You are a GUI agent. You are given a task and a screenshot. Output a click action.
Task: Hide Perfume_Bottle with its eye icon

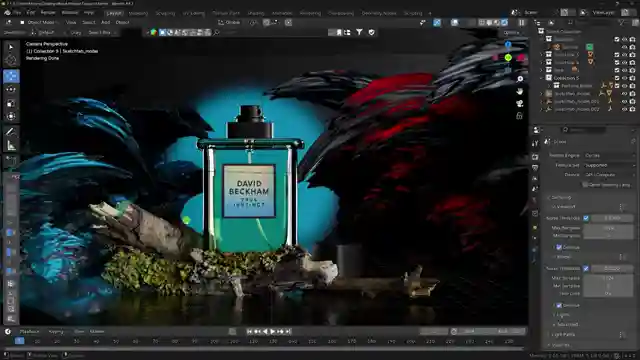coord(624,86)
